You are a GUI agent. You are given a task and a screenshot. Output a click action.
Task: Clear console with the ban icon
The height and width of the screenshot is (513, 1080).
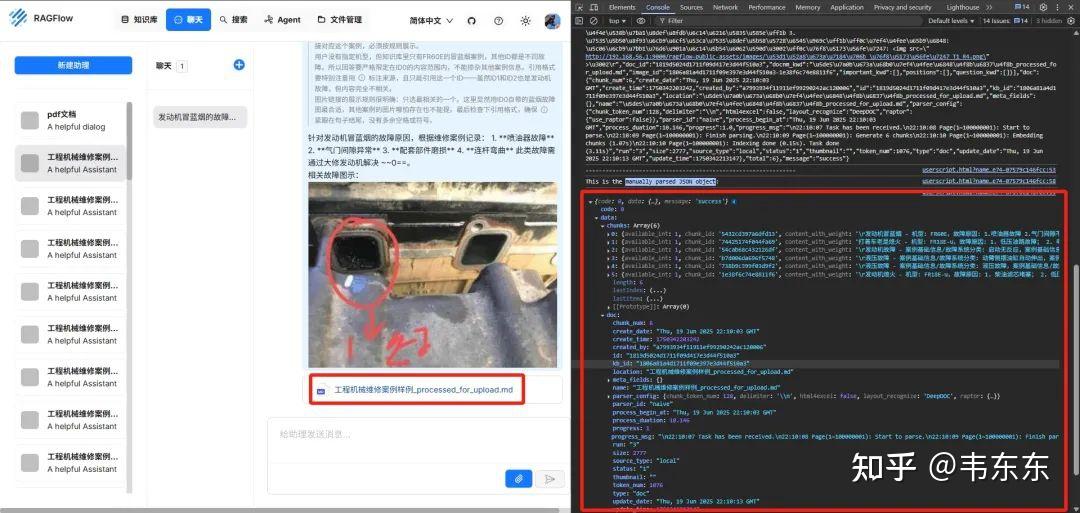tap(594, 21)
